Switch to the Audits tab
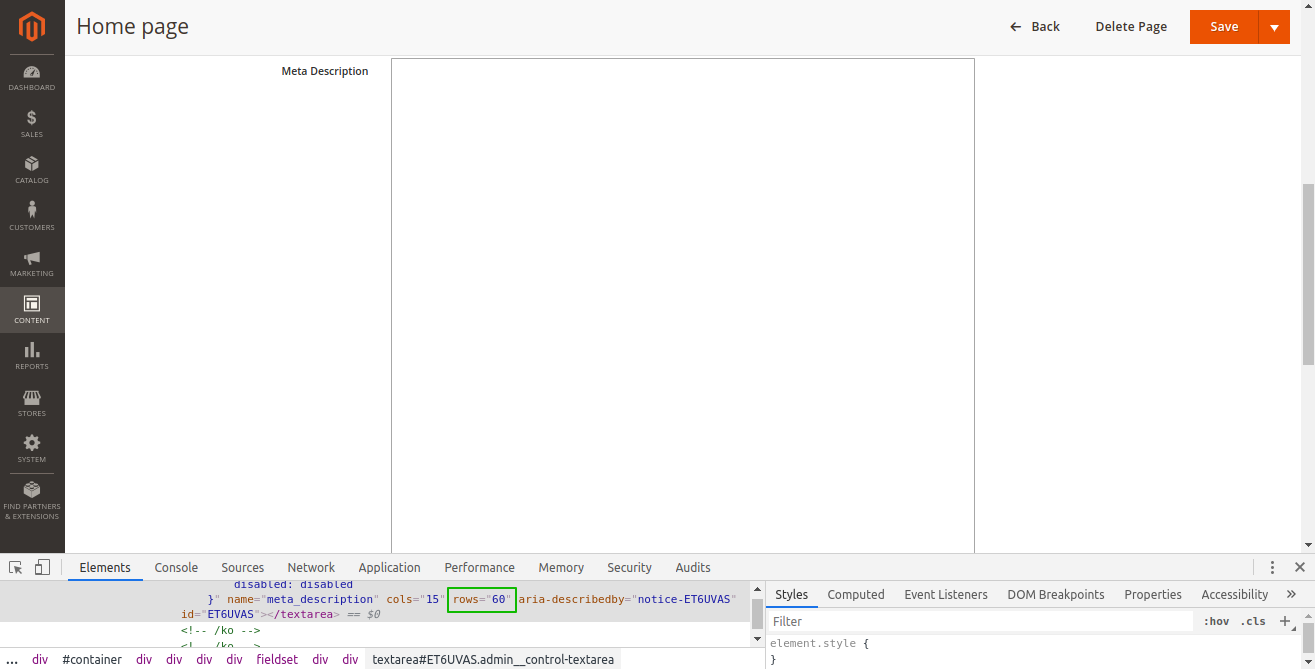 tap(693, 567)
